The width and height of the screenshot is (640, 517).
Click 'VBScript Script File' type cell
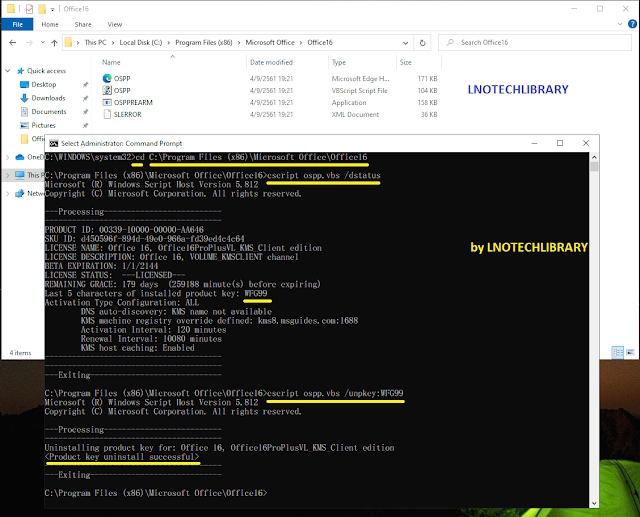pyautogui.click(x=360, y=91)
